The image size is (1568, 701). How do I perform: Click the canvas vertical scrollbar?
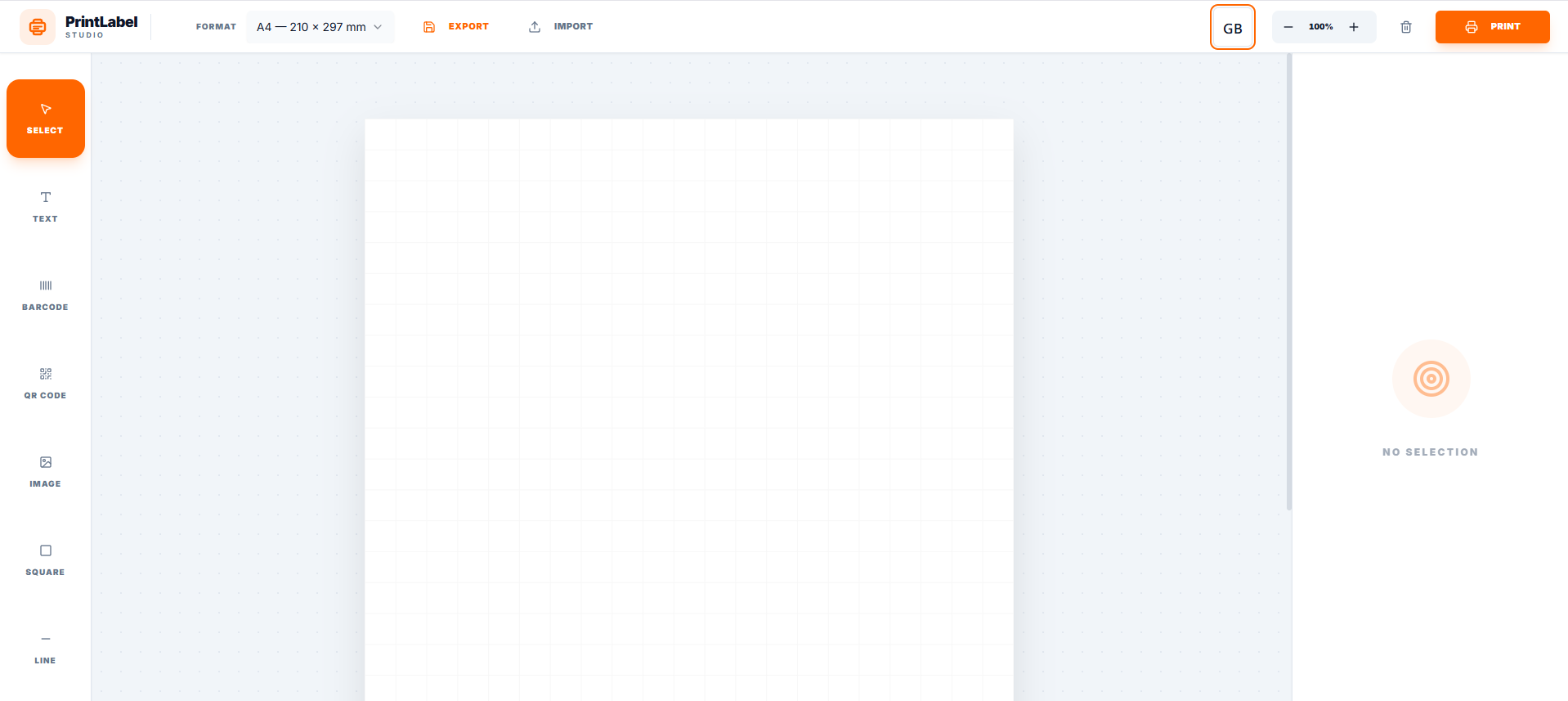coord(1289,282)
